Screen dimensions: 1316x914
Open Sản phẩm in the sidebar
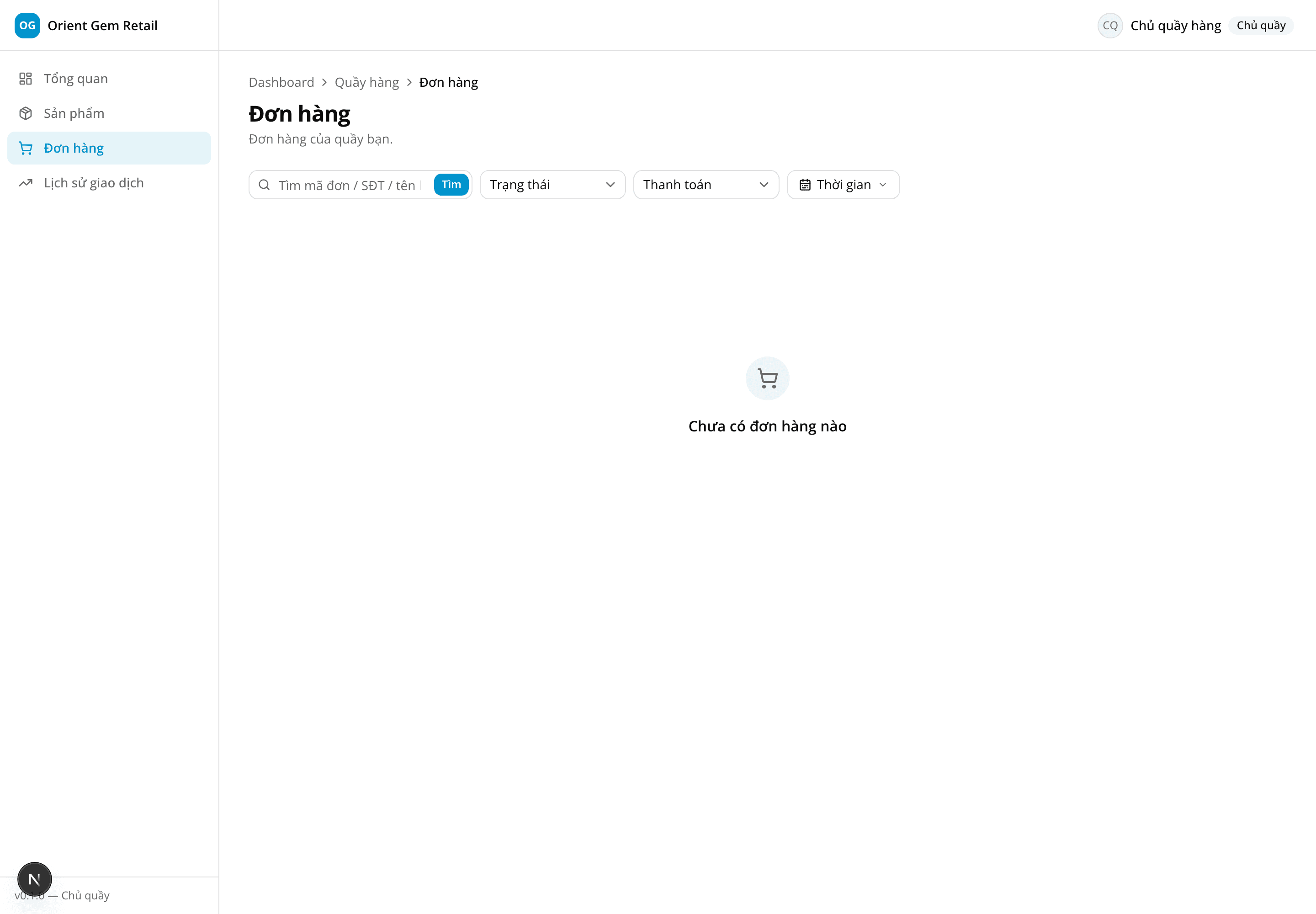tap(109, 113)
